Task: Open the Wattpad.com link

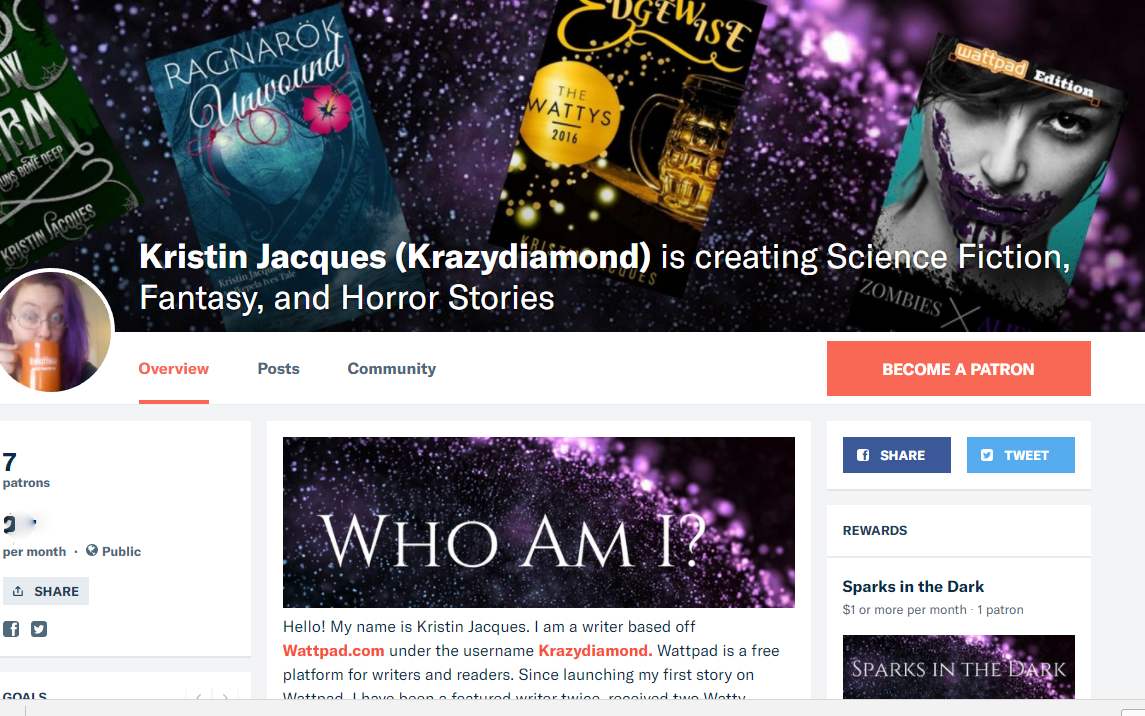Action: click(333, 650)
